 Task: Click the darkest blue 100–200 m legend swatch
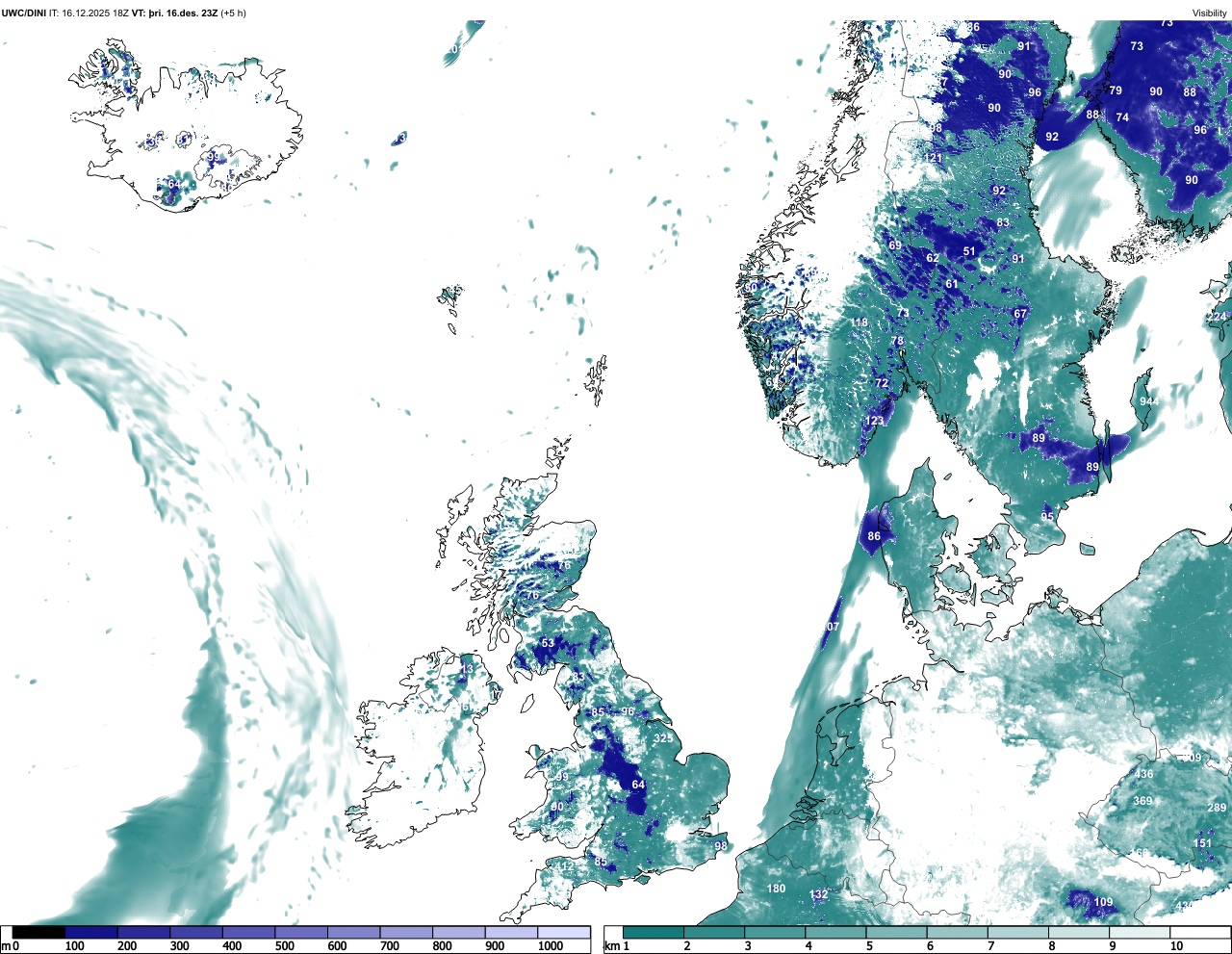point(91,932)
